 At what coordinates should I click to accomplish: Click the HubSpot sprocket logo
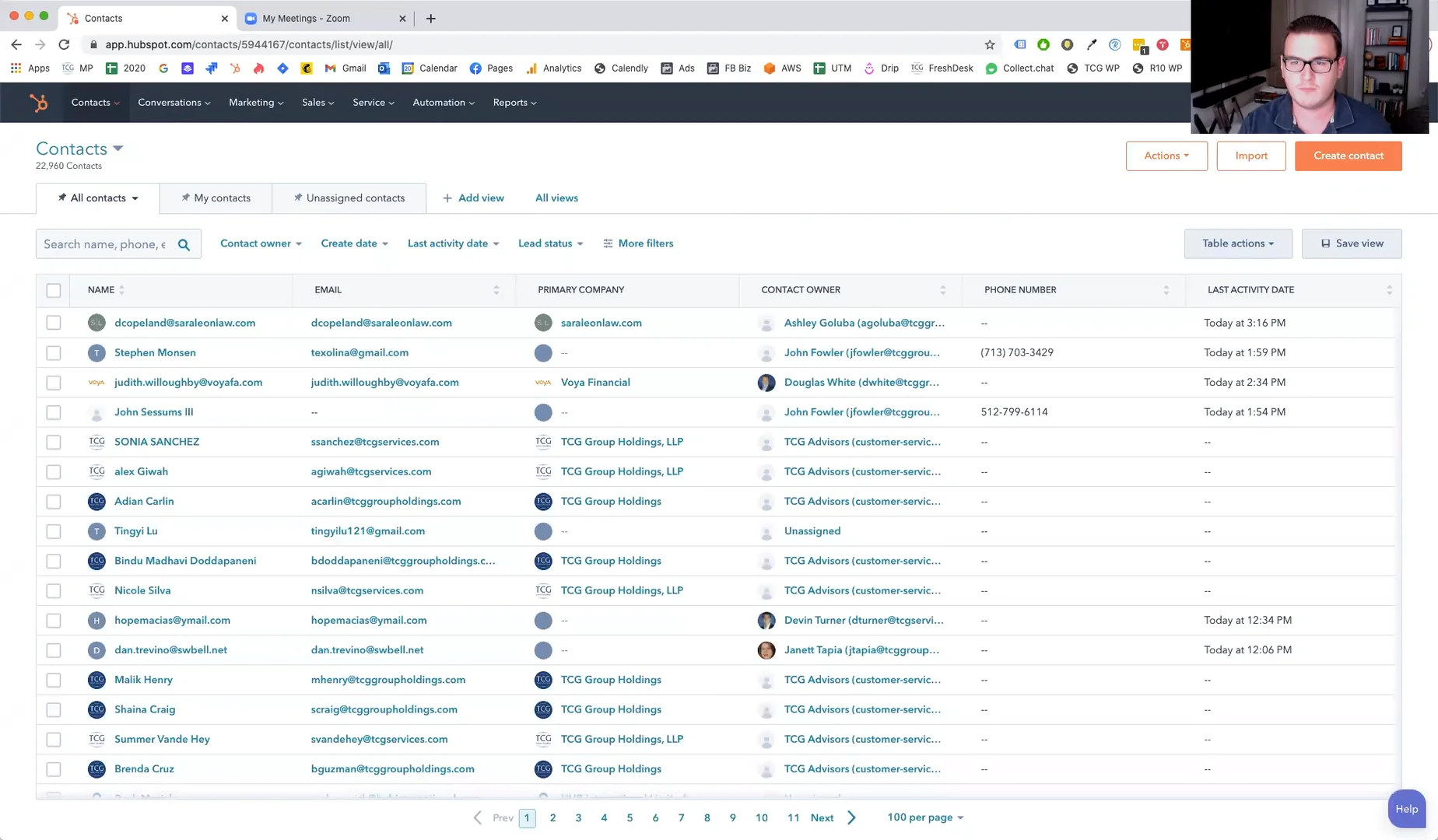tap(38, 103)
